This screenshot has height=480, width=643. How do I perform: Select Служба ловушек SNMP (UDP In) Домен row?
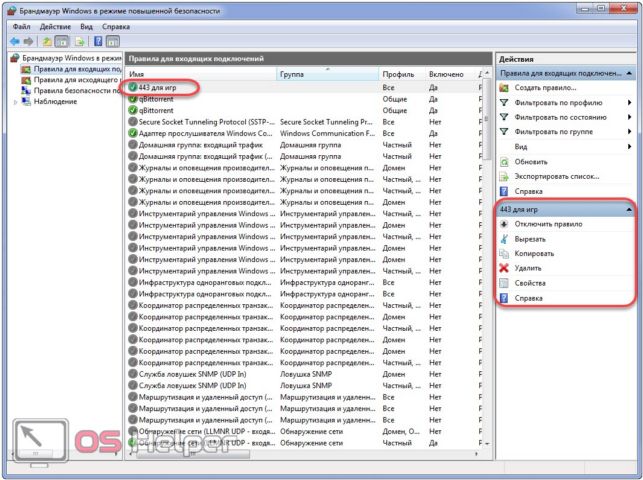[x=303, y=374]
